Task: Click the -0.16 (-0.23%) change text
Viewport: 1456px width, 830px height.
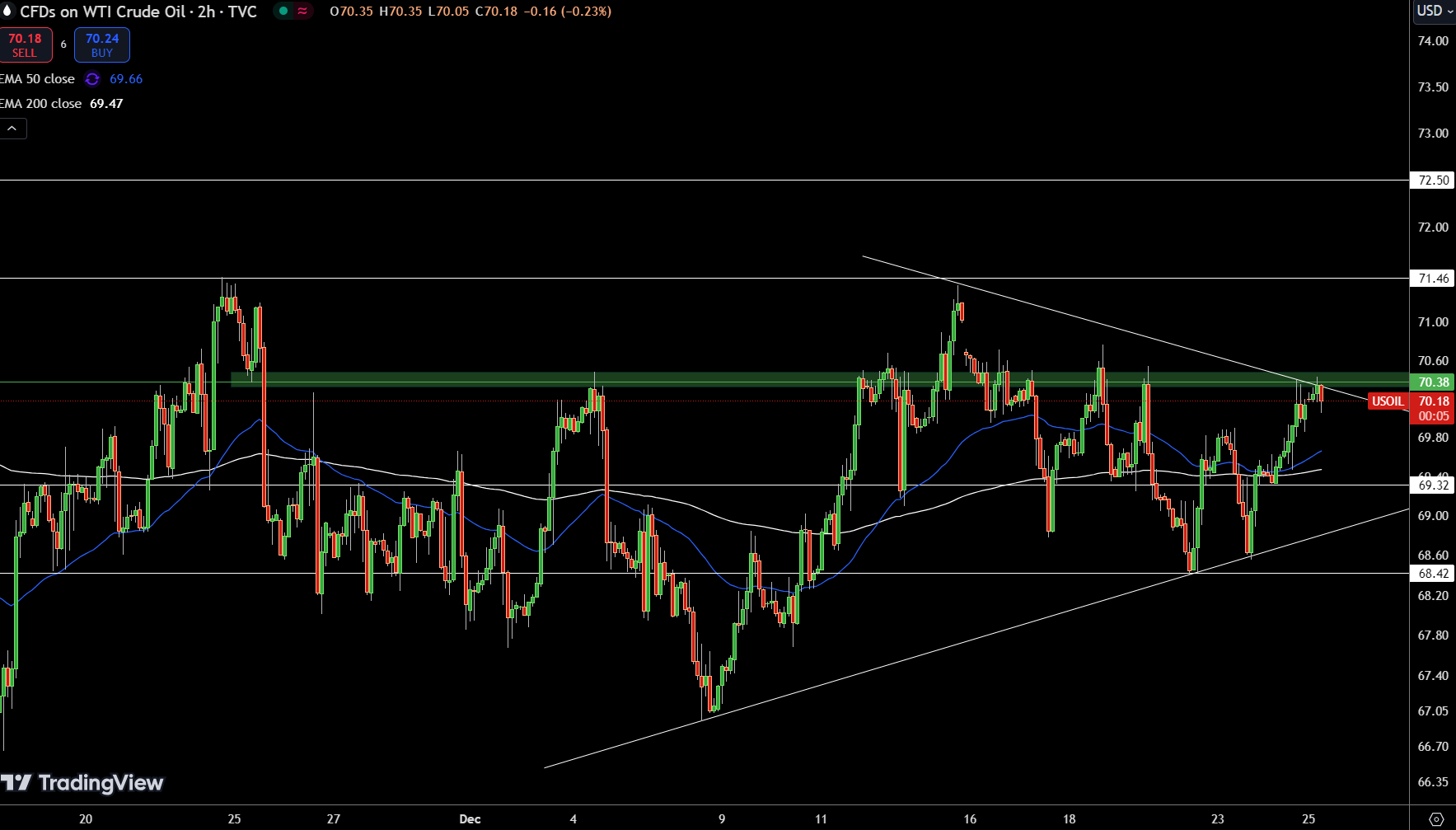Action: tap(568, 12)
